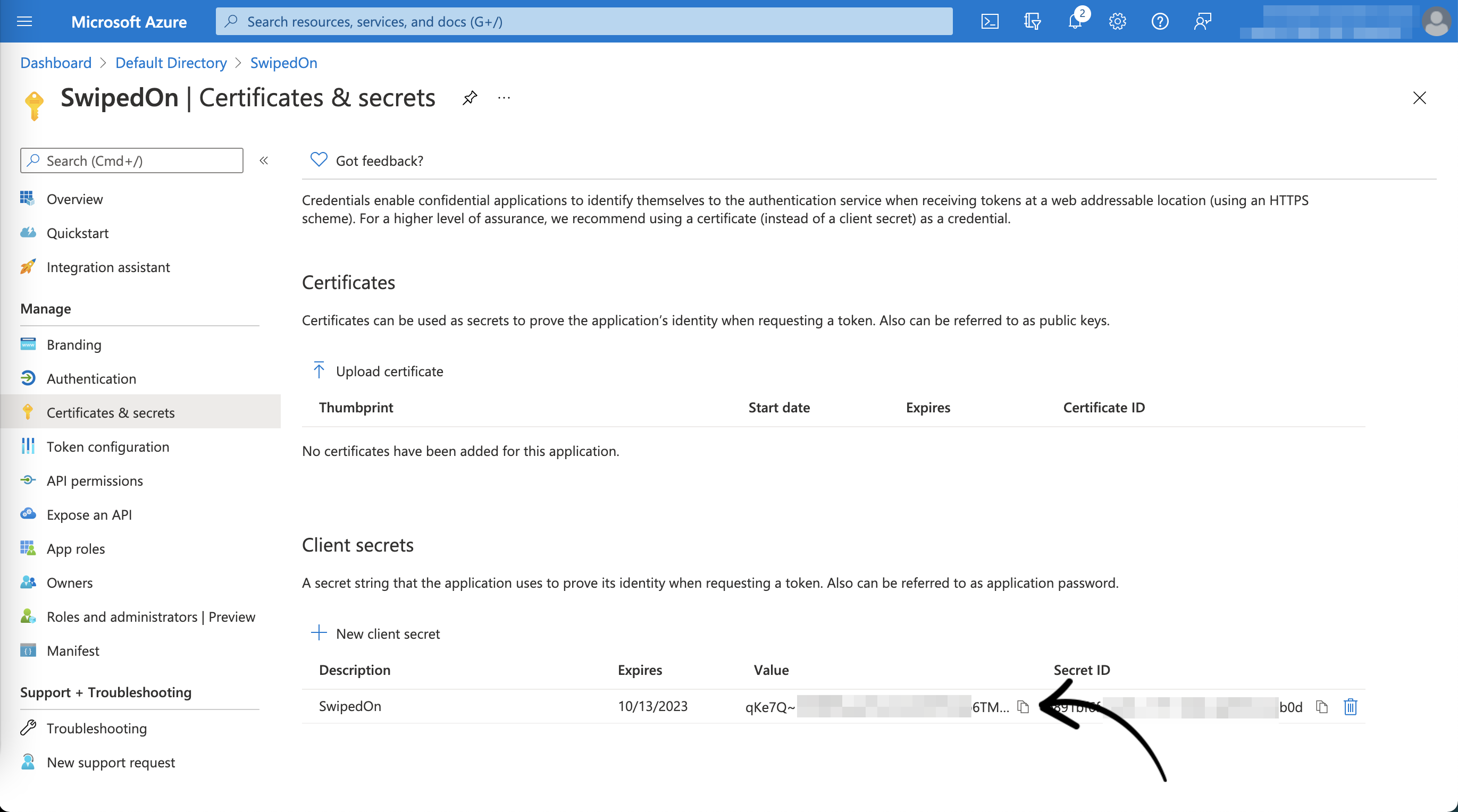Viewport: 1458px width, 812px height.
Task: Open Branding in the Manage section
Action: click(74, 344)
